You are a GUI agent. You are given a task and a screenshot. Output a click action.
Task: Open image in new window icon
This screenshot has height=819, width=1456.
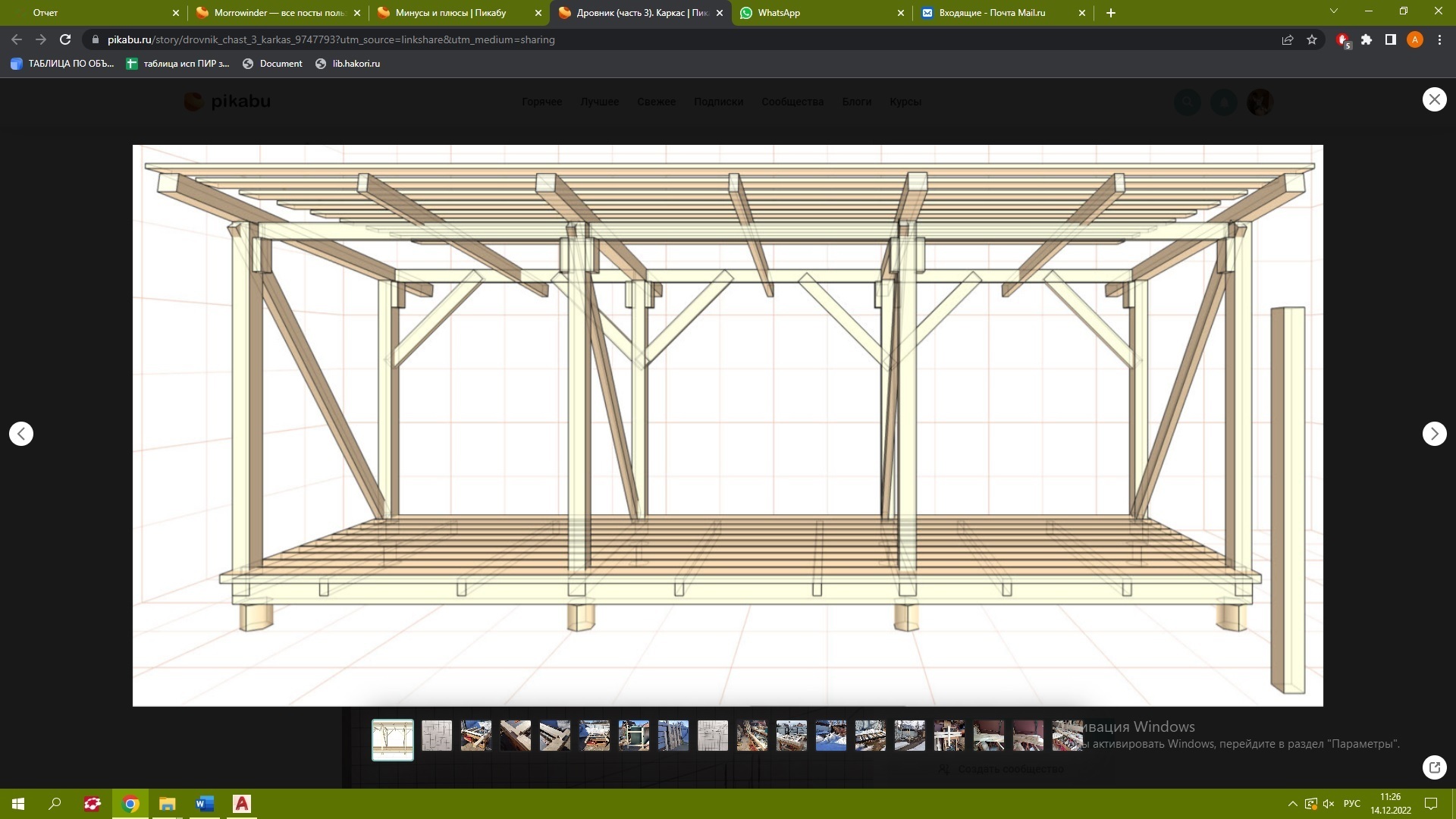click(1434, 767)
